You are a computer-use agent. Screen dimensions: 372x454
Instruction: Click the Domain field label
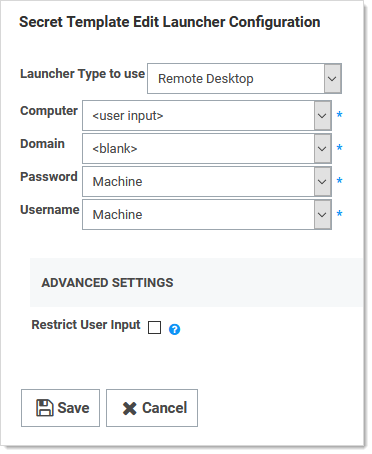click(42, 144)
